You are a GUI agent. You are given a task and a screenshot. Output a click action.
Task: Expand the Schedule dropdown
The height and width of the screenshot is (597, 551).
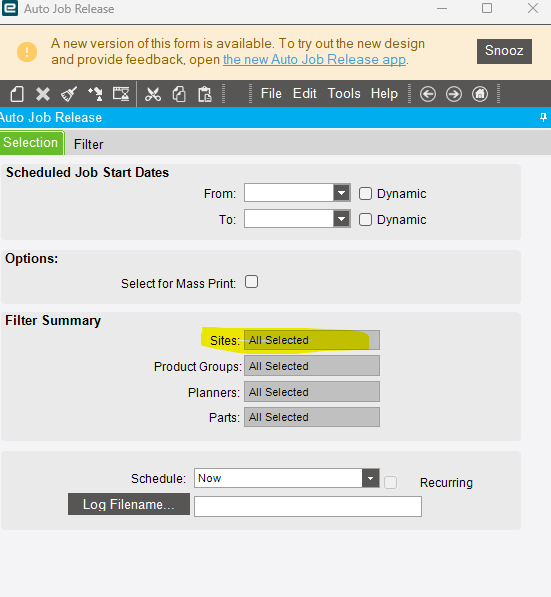(x=371, y=478)
